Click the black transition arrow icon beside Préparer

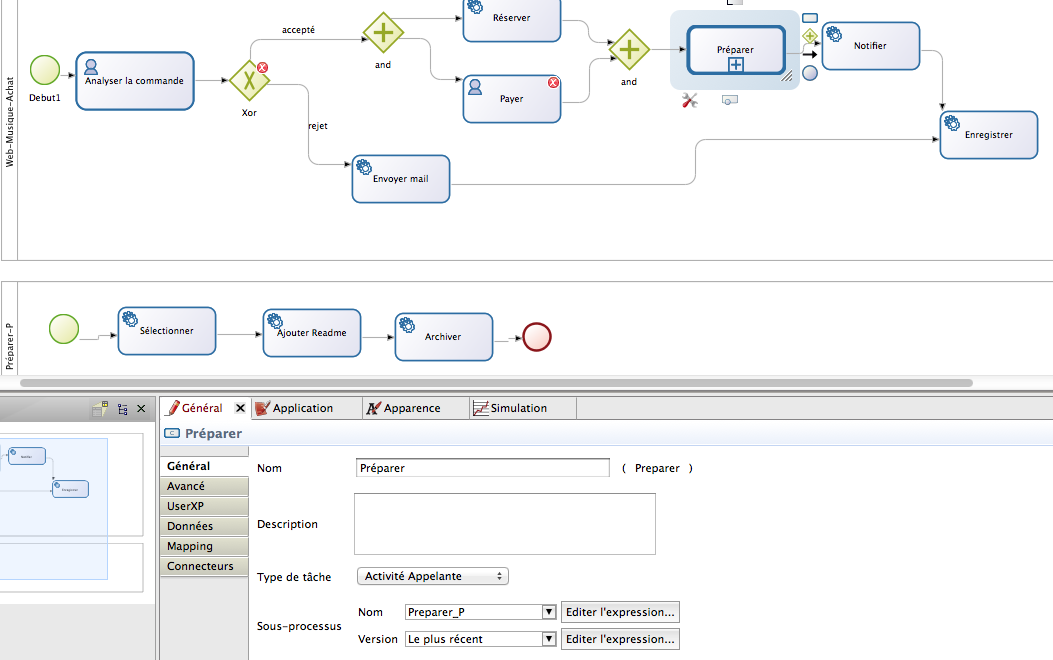[x=810, y=54]
